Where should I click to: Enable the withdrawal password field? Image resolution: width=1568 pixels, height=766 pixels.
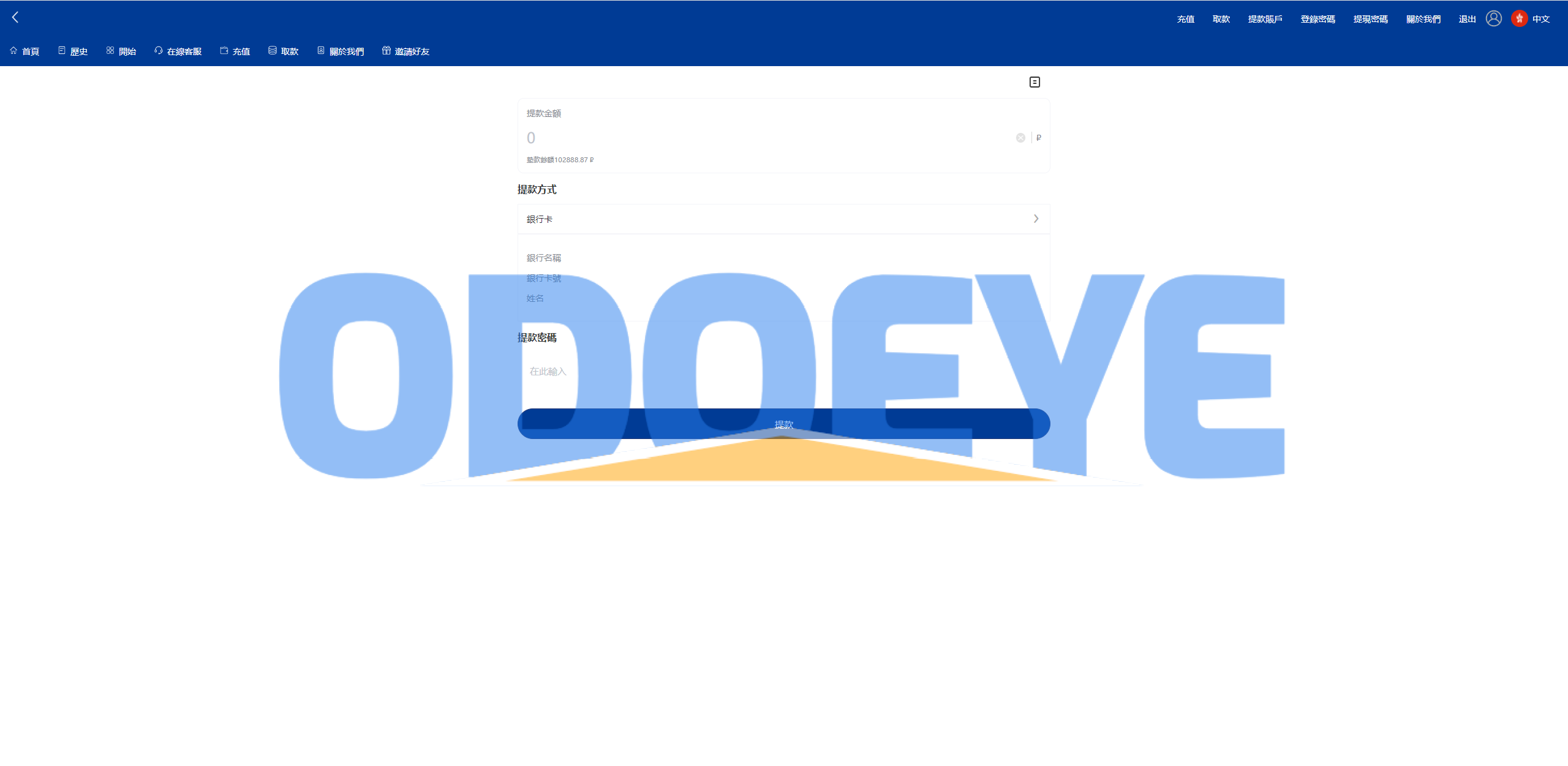(x=783, y=371)
